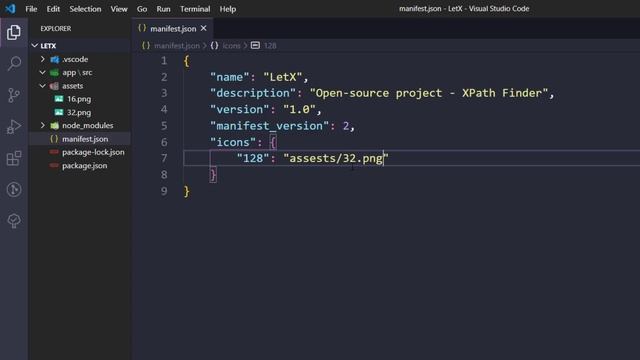Open the Run and Debug view icon
640x360 pixels.
14,127
